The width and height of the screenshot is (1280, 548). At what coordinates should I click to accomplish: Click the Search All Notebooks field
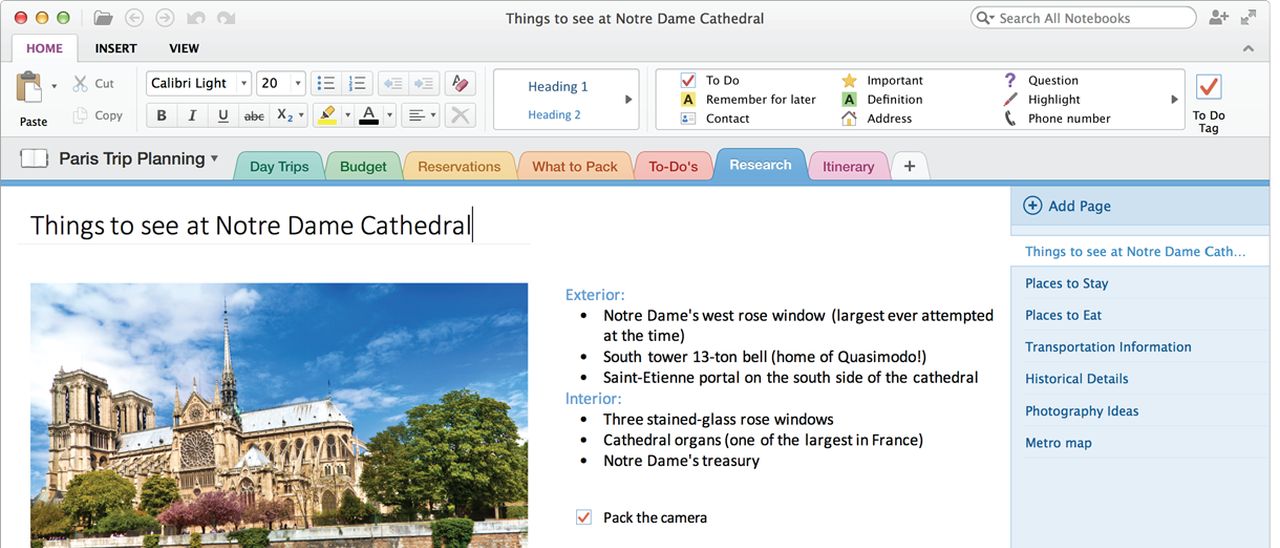tap(1083, 18)
